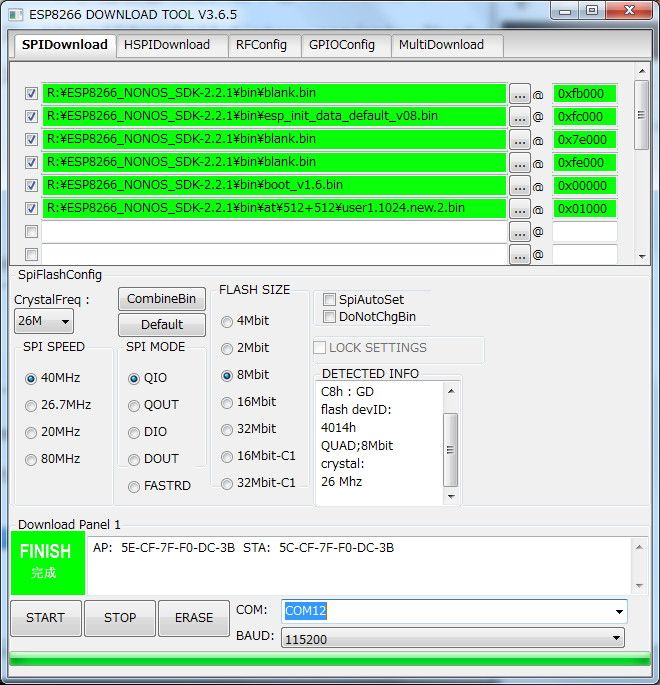Browse file for esp_init_data_default_v08.bin row
Image resolution: width=660 pixels, height=685 pixels.
519,117
